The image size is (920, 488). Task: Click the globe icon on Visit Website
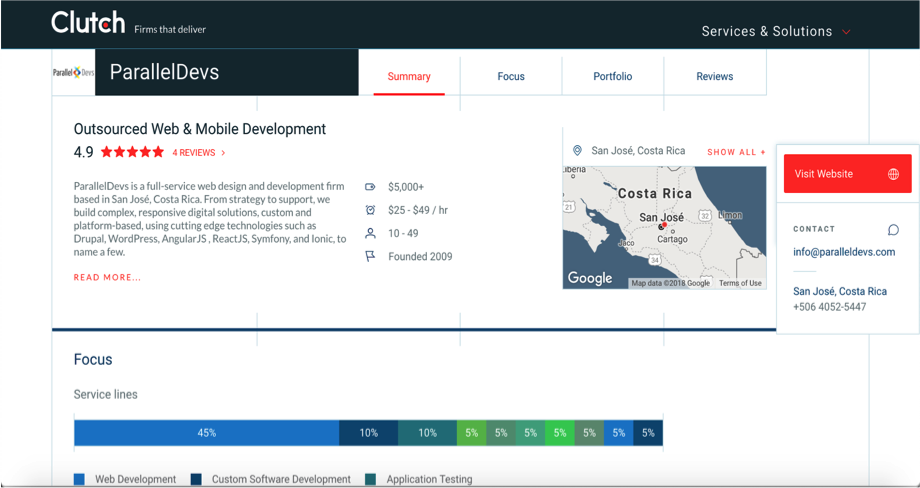893,174
